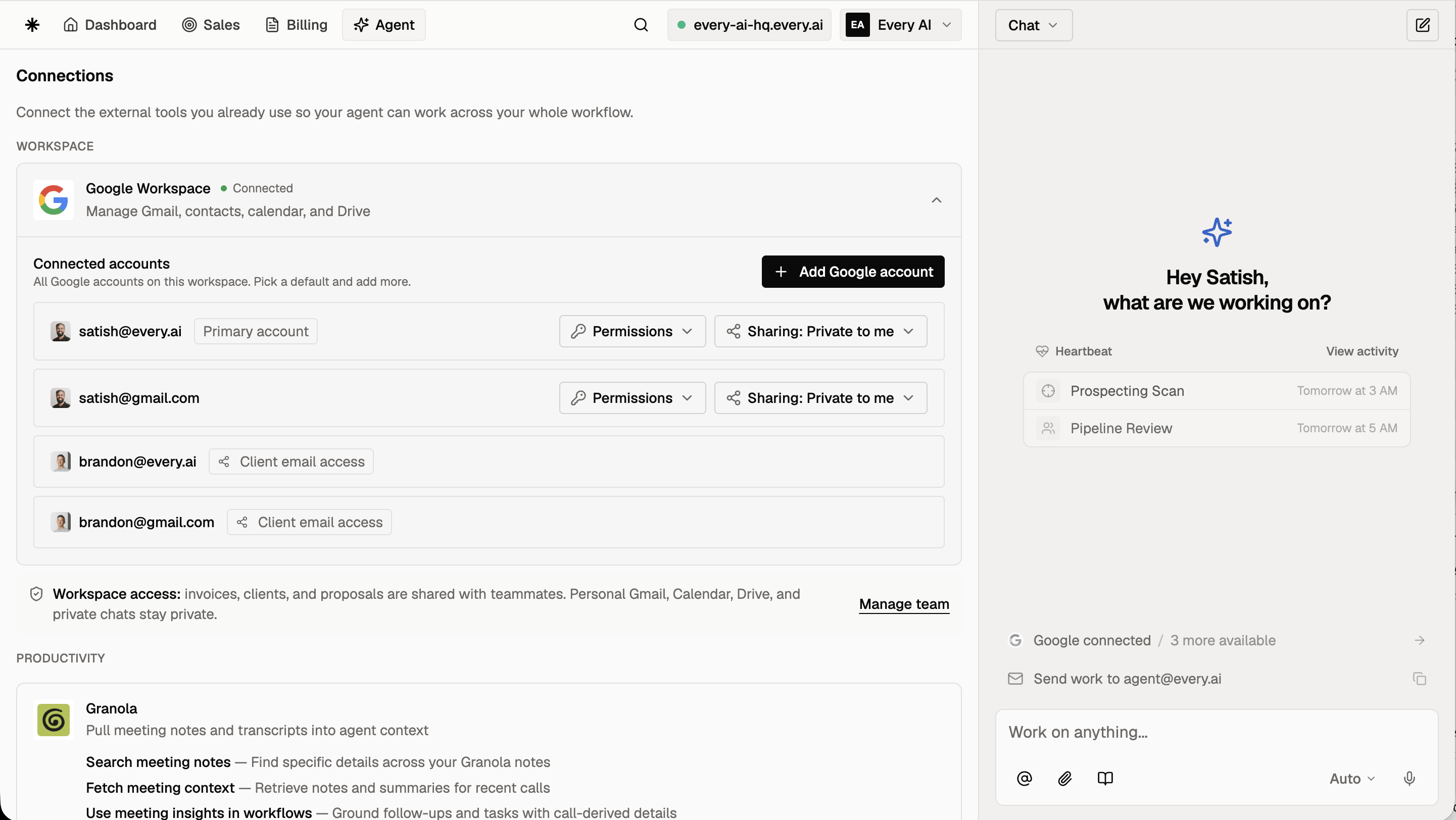Viewport: 1456px width, 820px height.
Task: Click brandon@every.ai avatar
Action: [x=61, y=462]
